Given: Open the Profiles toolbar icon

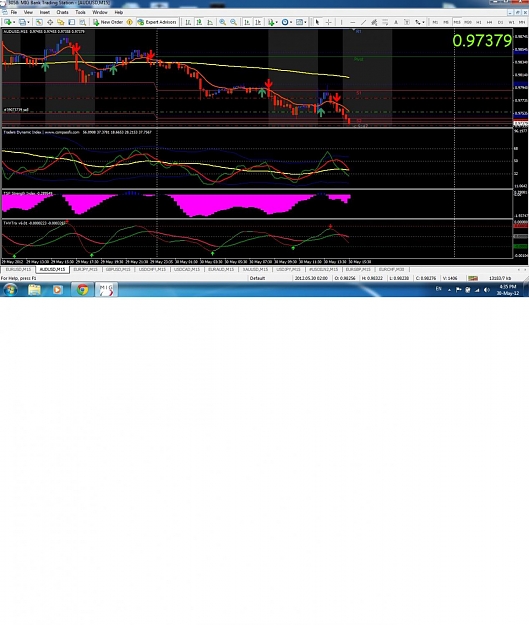Looking at the screenshot, I should [x=22, y=22].
